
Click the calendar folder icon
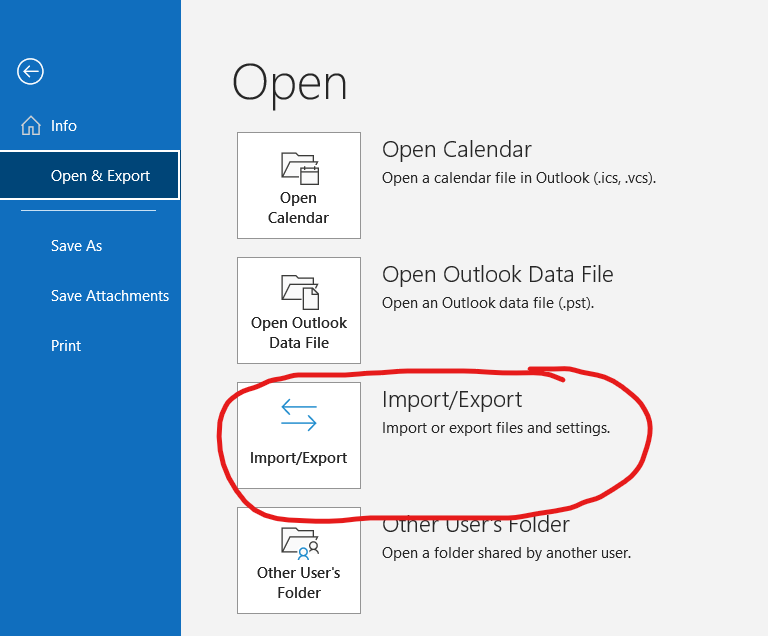click(299, 167)
